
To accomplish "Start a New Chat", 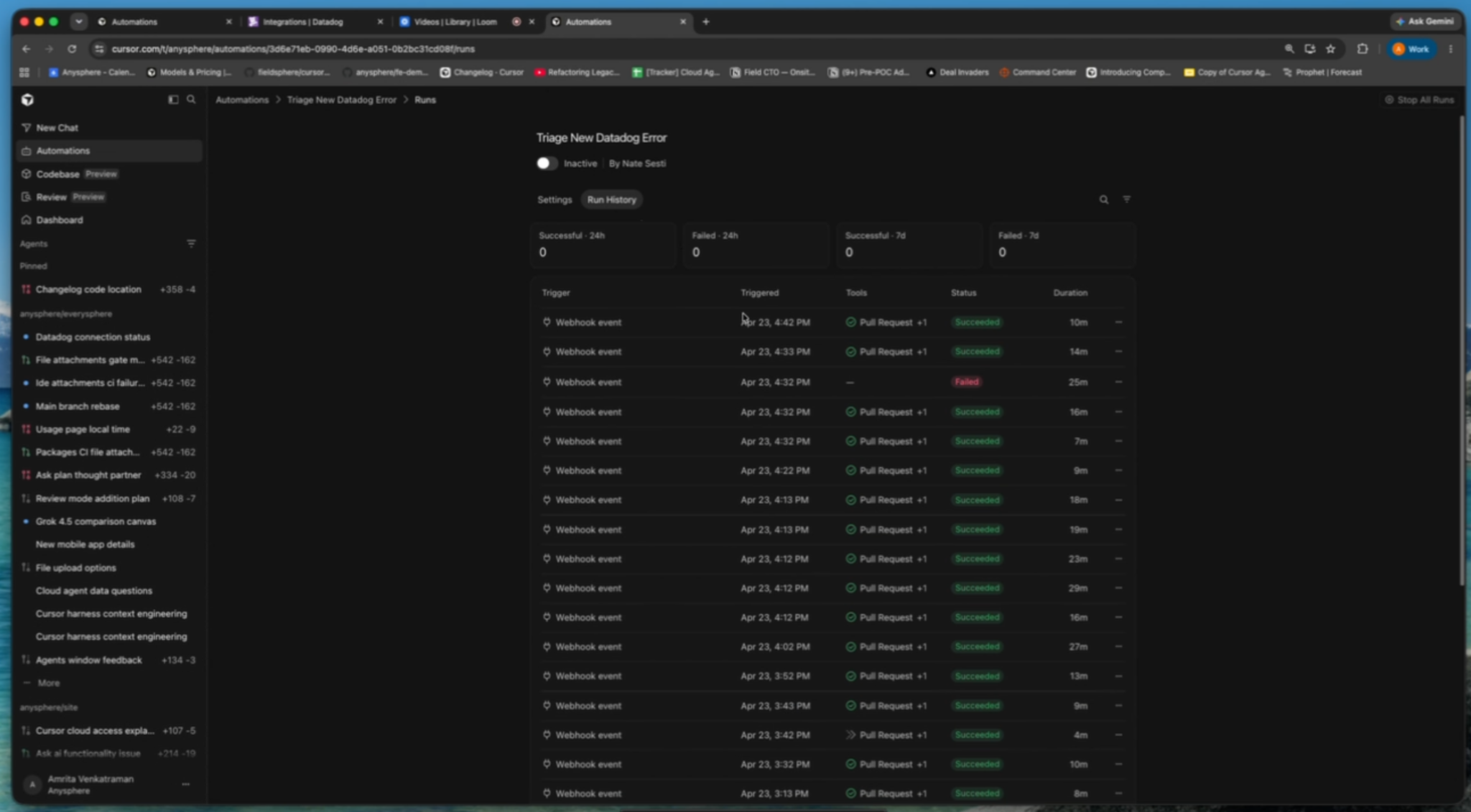I will 109,128.
